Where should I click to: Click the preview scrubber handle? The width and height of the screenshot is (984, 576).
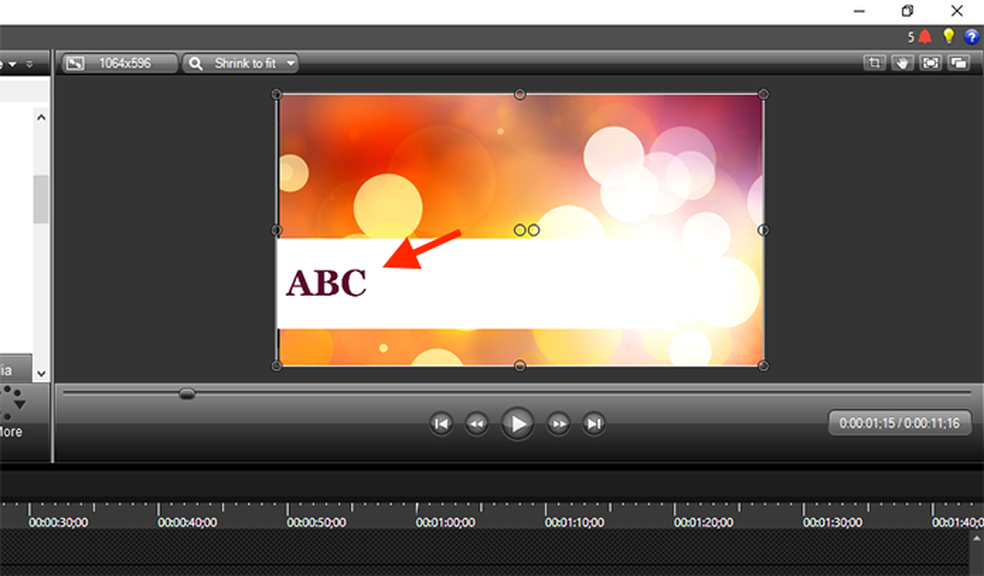187,394
